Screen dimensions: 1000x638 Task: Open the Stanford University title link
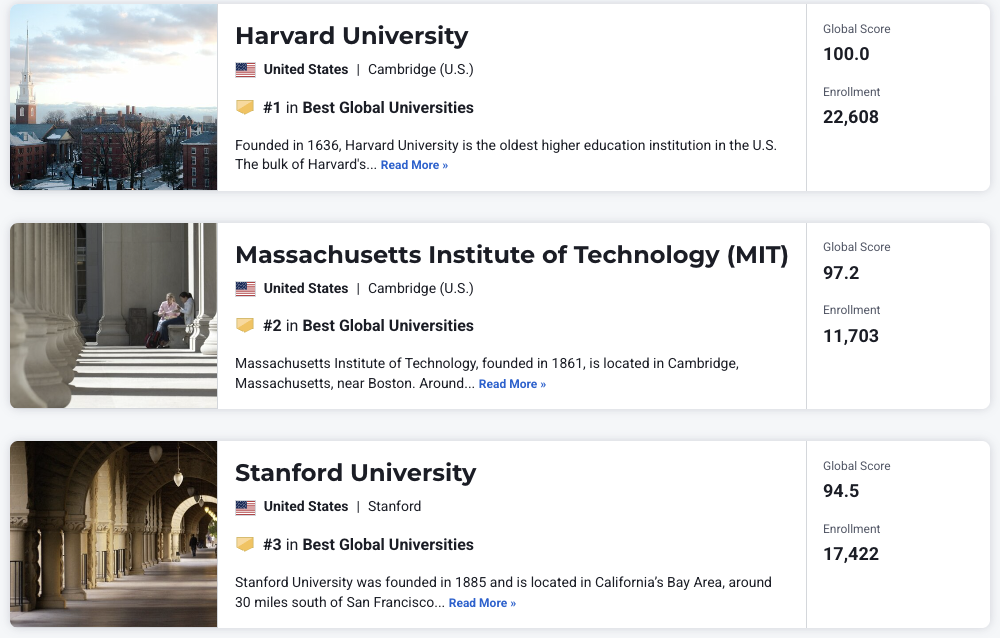(355, 473)
